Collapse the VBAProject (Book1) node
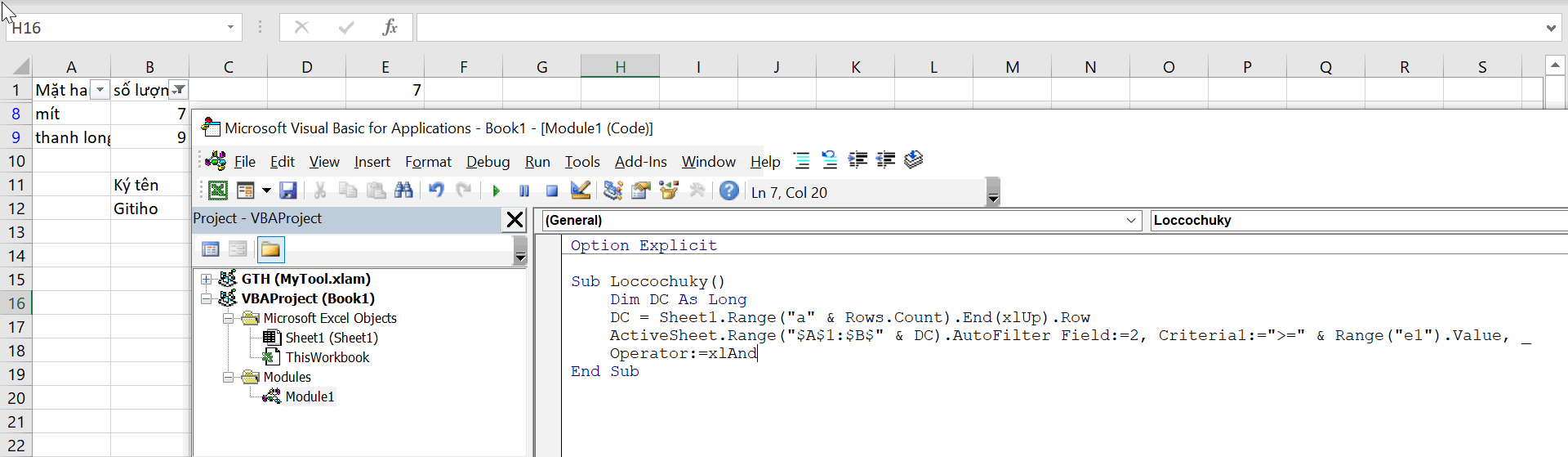 point(207,299)
